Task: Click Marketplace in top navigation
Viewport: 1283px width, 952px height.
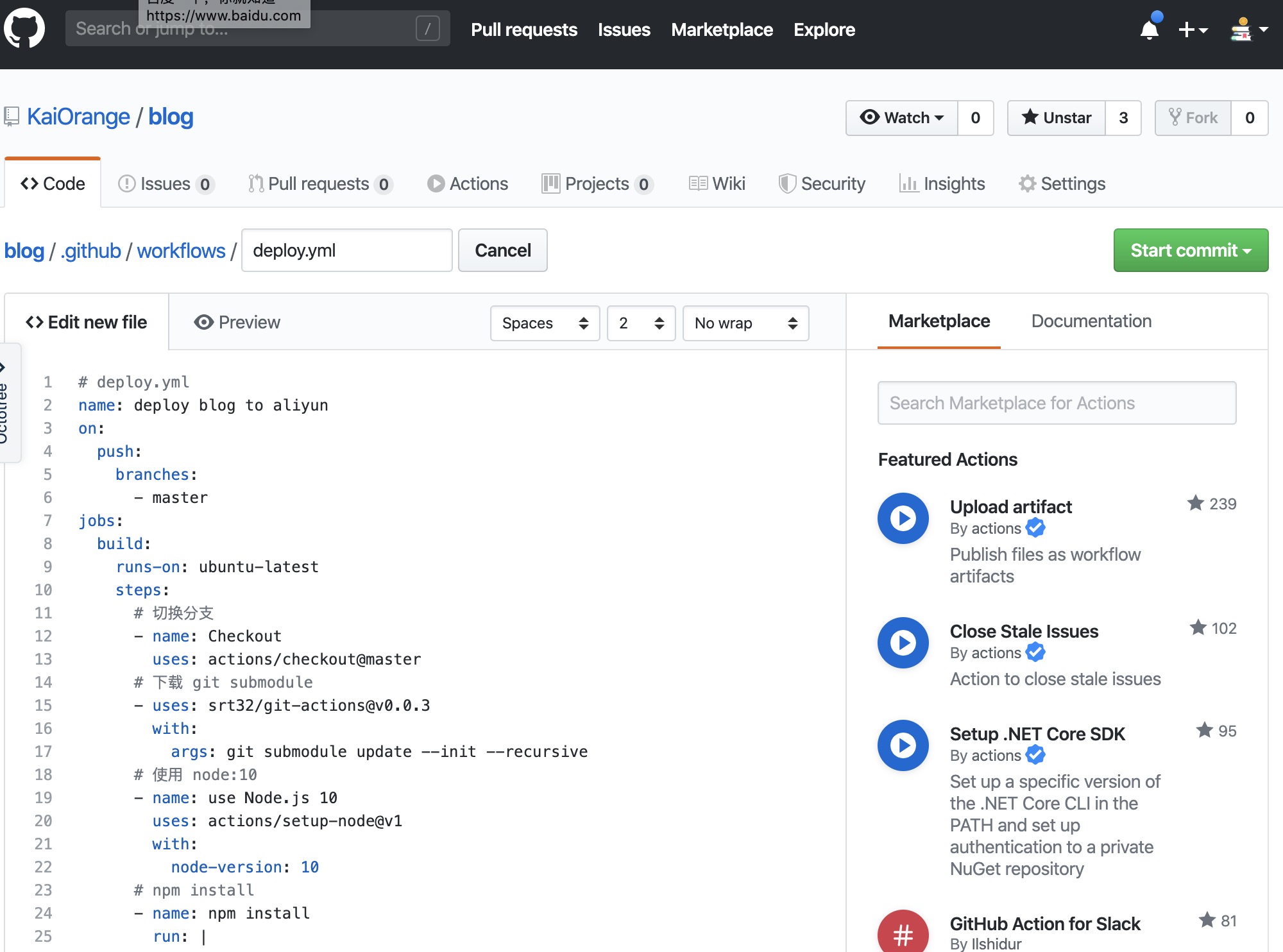Action: [722, 30]
